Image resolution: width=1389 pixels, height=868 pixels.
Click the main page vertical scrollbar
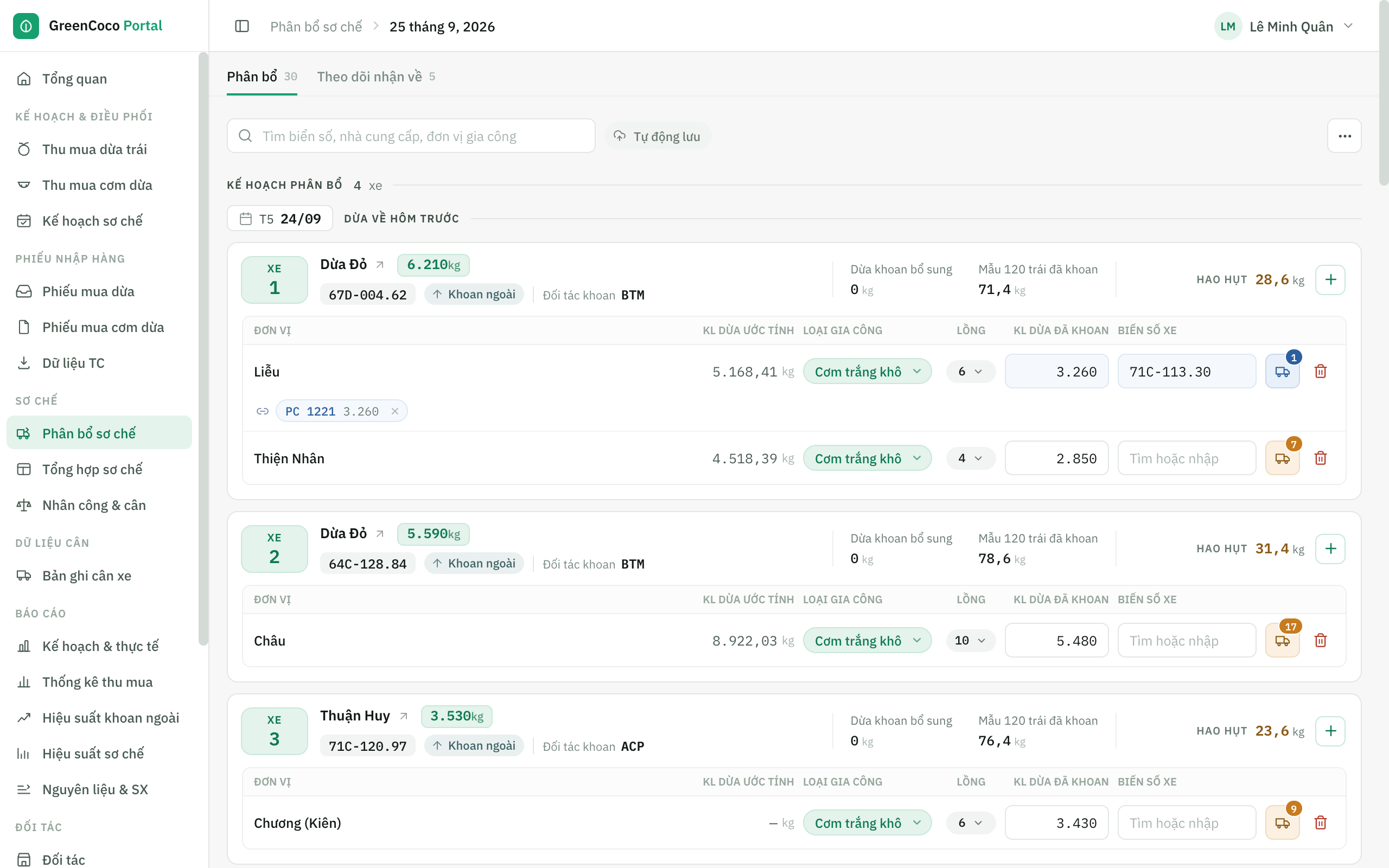click(x=1383, y=92)
